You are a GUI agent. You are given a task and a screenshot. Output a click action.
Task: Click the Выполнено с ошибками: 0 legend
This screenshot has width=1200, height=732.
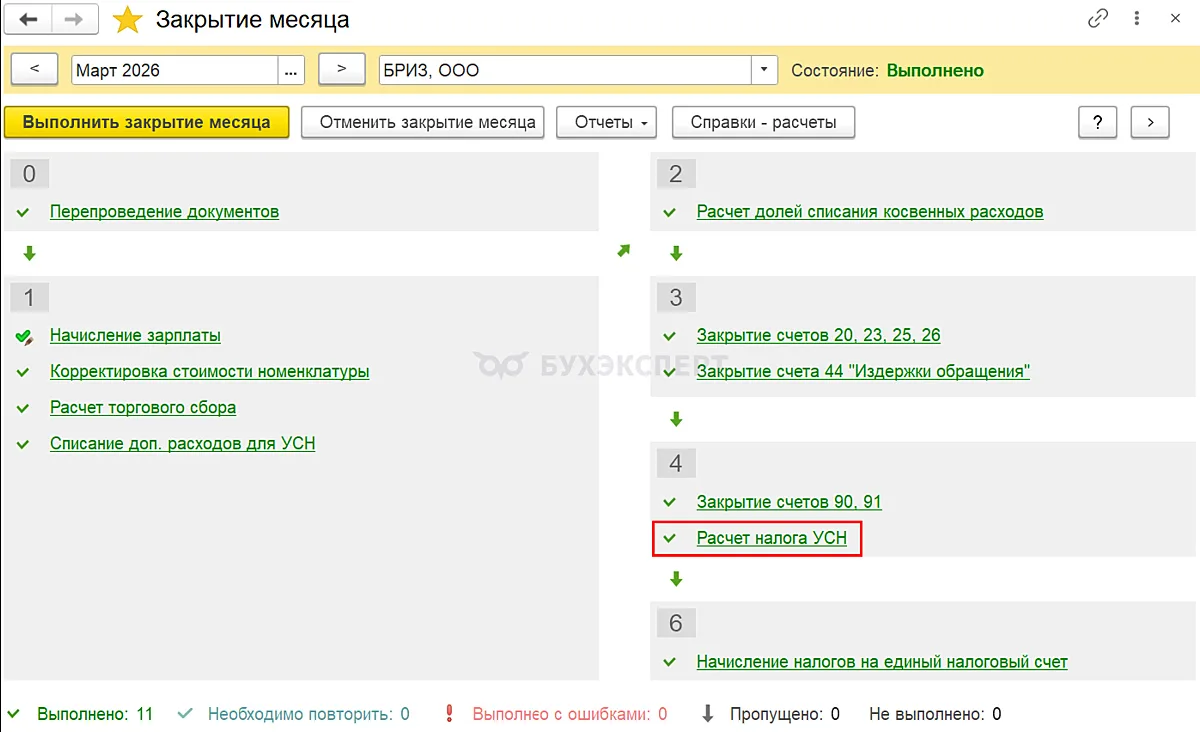click(x=569, y=714)
